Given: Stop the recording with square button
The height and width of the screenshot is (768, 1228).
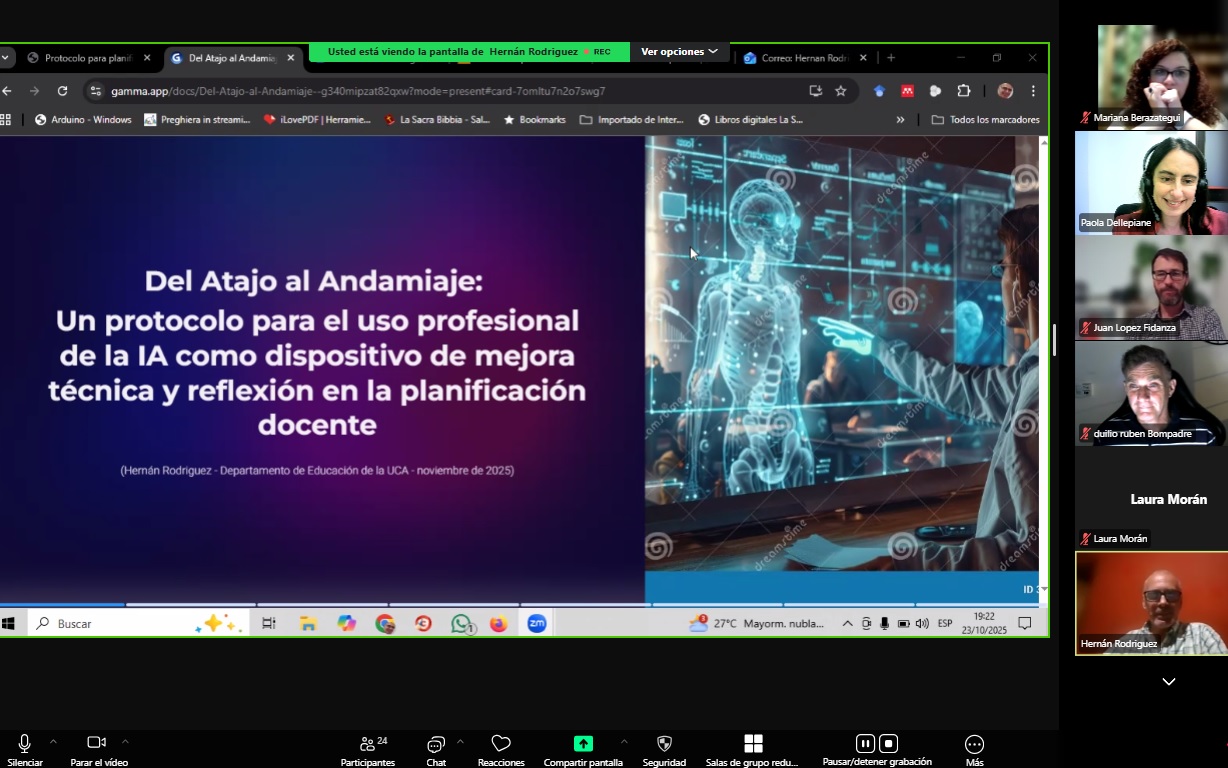Looking at the screenshot, I should 888,743.
